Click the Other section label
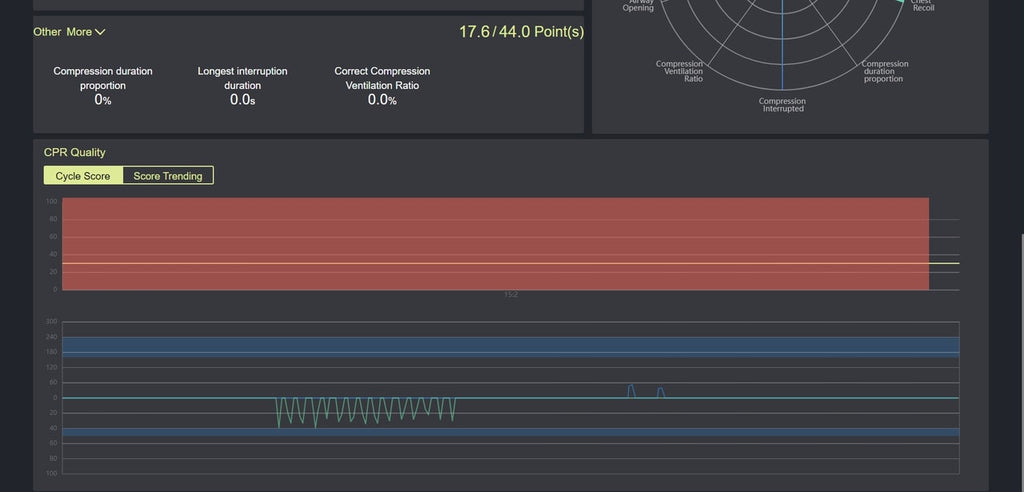 47,32
